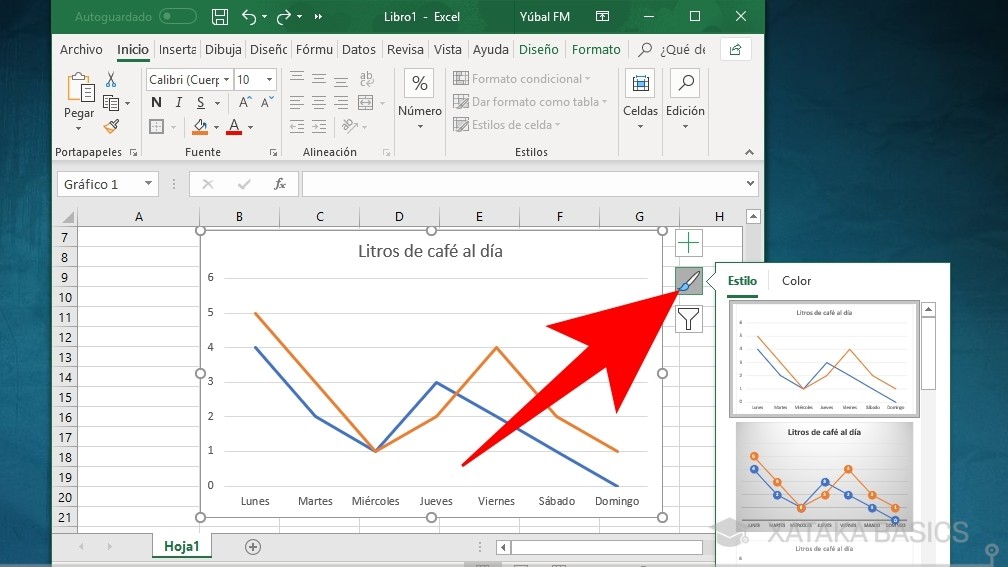The height and width of the screenshot is (567, 1008).
Task: Align text left icon
Action: [x=297, y=102]
